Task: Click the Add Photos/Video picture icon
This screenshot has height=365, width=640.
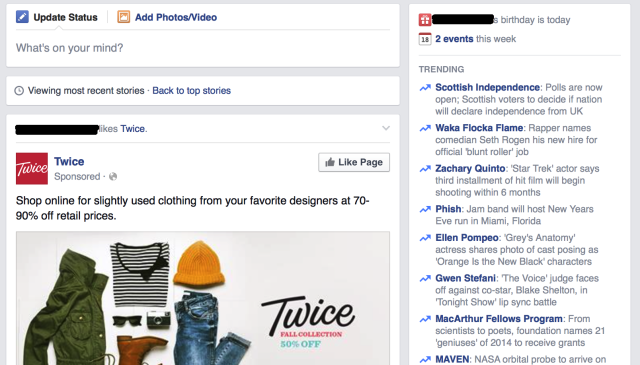Action: pos(124,17)
